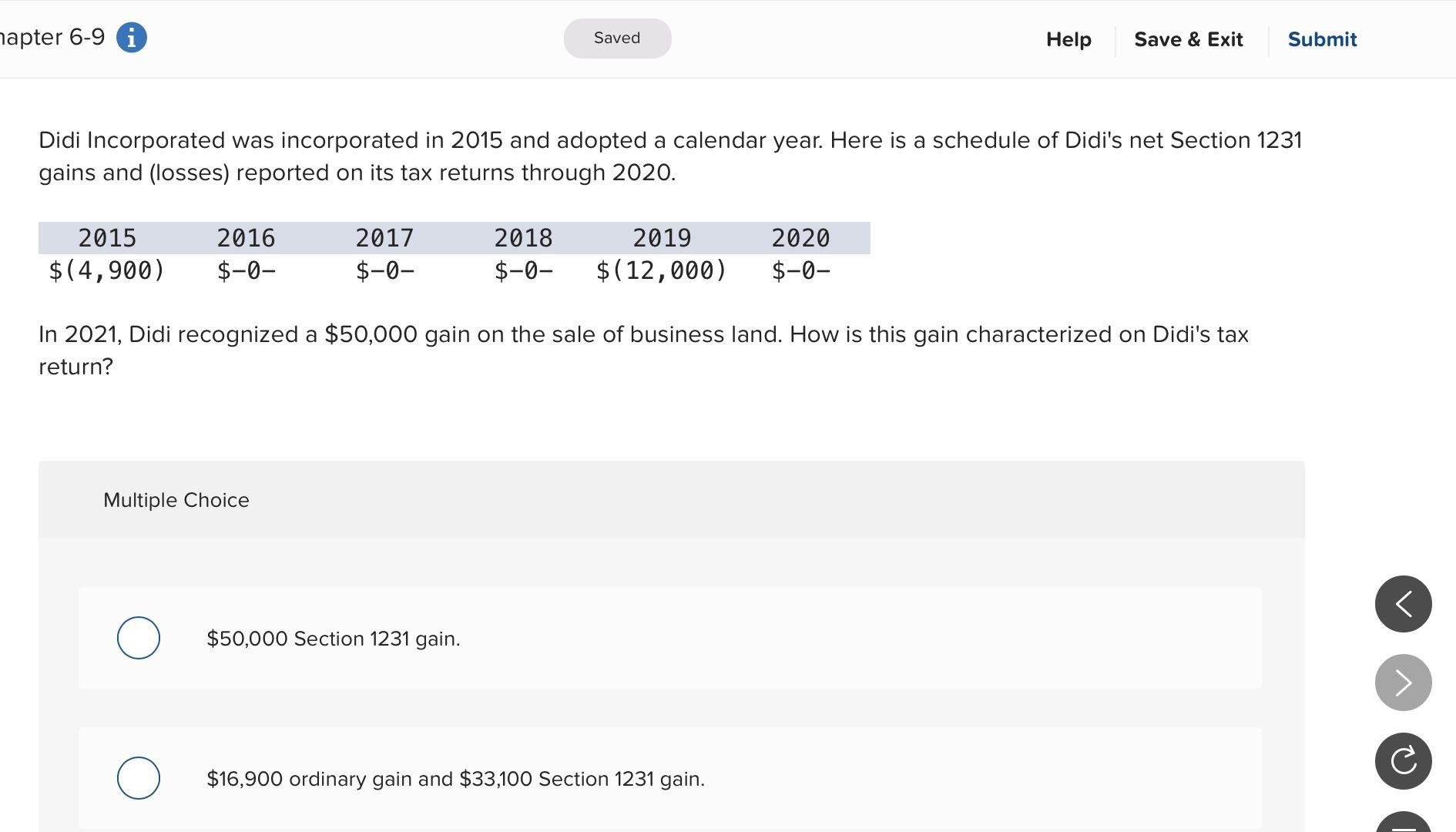Select the Save & Exit option
The width and height of the screenshot is (1456, 832).
1189,39
